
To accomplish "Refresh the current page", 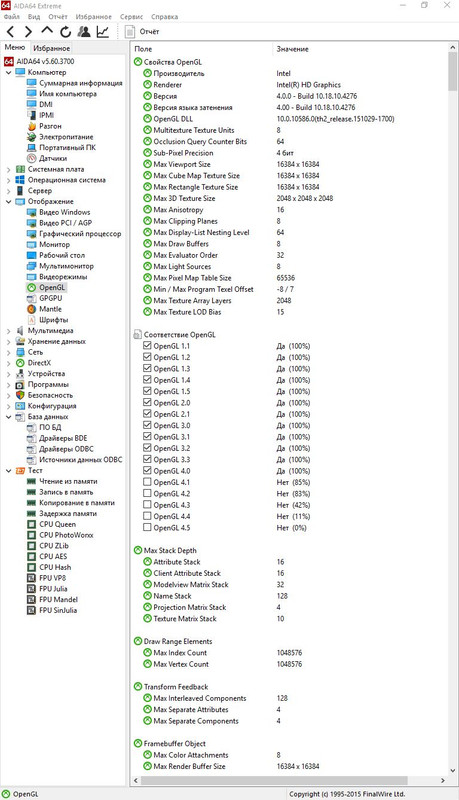I will (x=65, y=32).
